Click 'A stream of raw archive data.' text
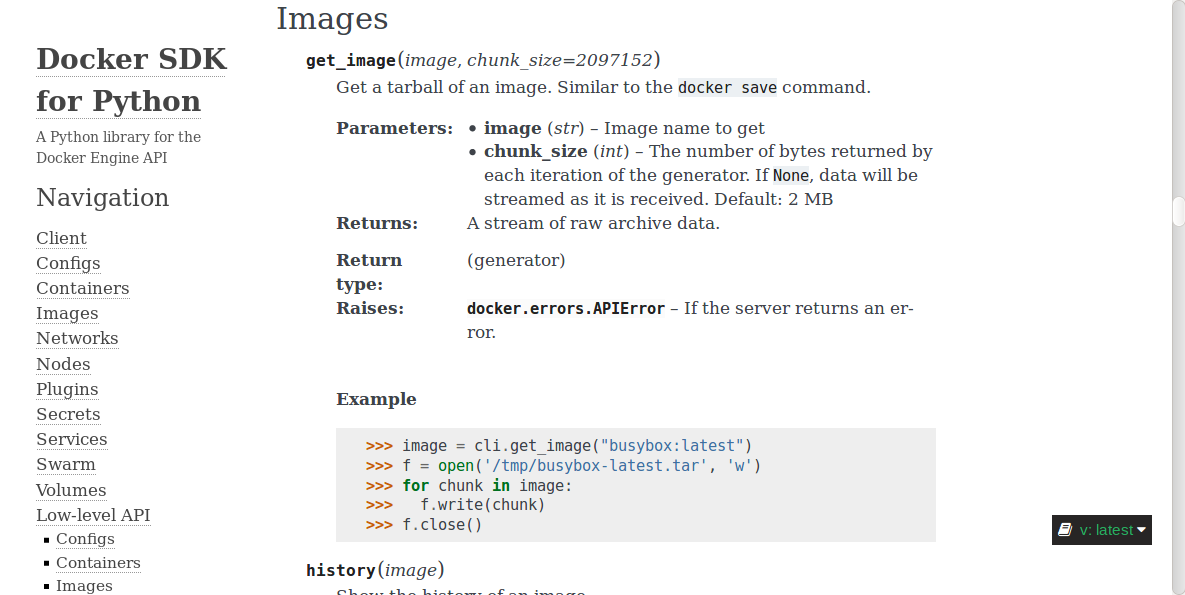This screenshot has height=595, width=1185. point(593,223)
